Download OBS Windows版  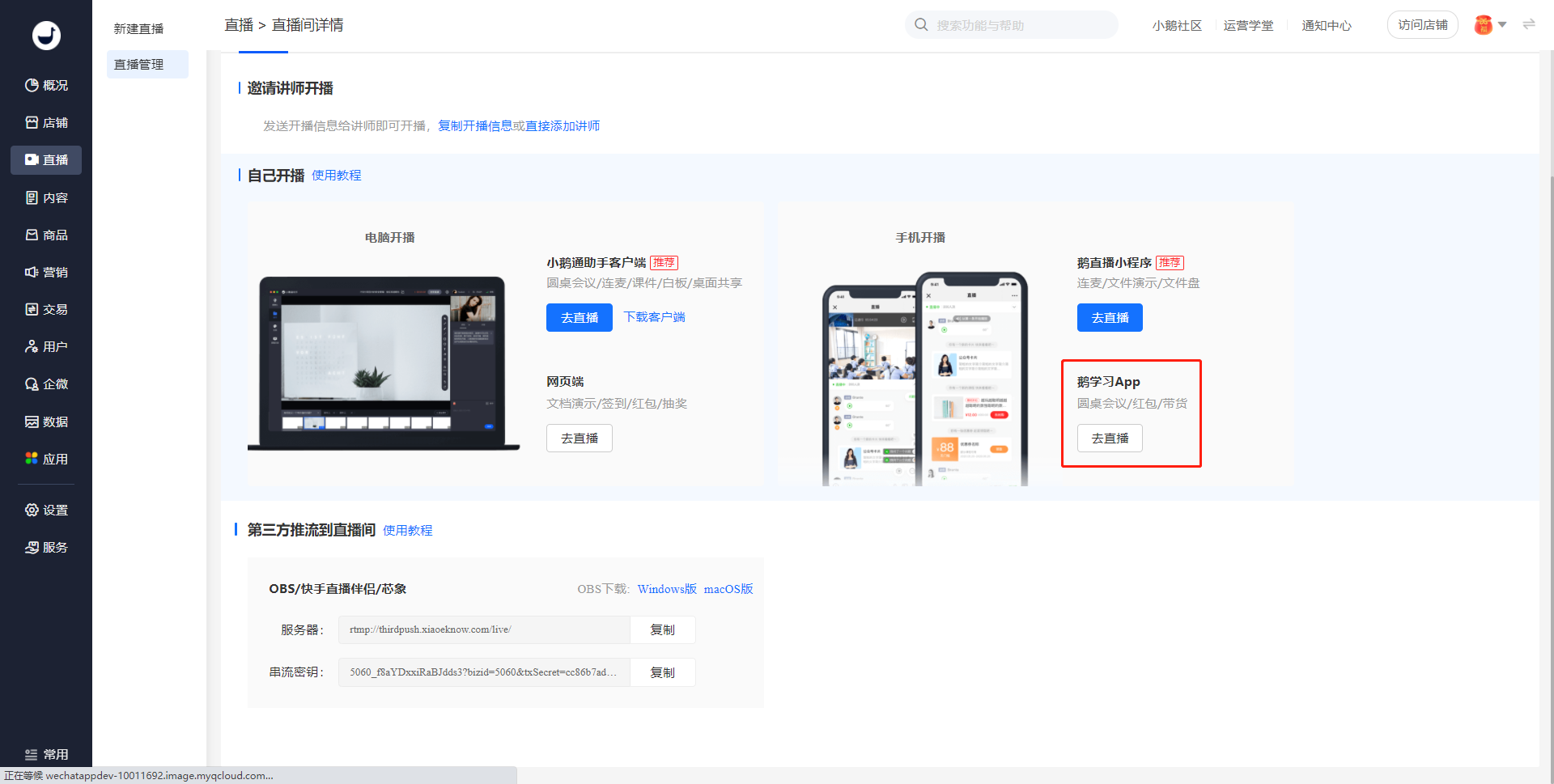[x=667, y=588]
